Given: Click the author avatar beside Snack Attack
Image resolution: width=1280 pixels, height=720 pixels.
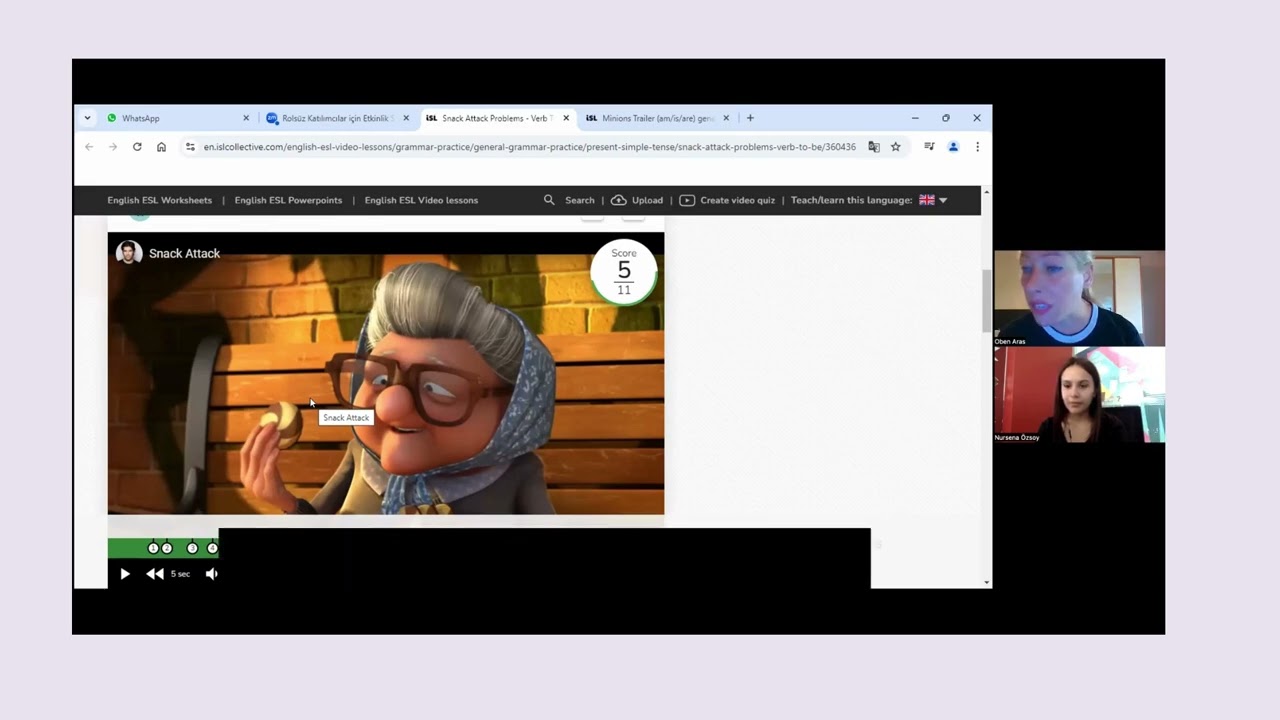Looking at the screenshot, I should coord(129,253).
